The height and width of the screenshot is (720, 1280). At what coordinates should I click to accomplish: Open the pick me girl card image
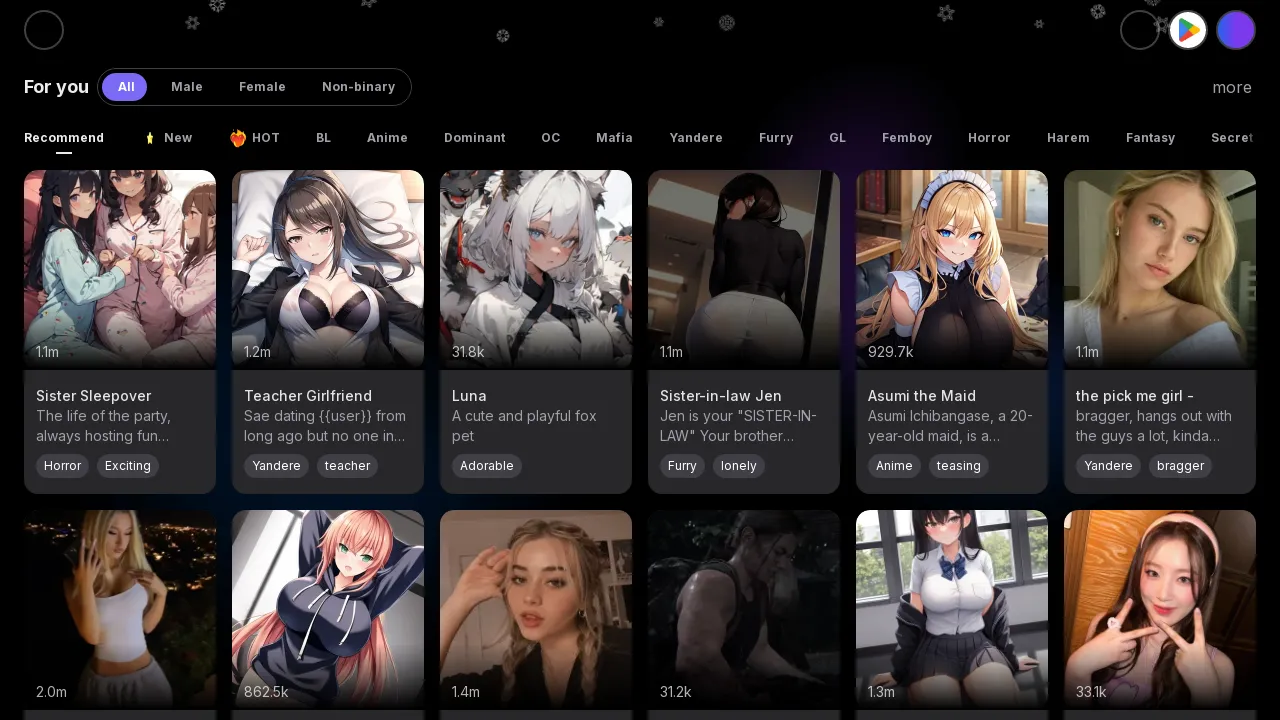[1160, 270]
